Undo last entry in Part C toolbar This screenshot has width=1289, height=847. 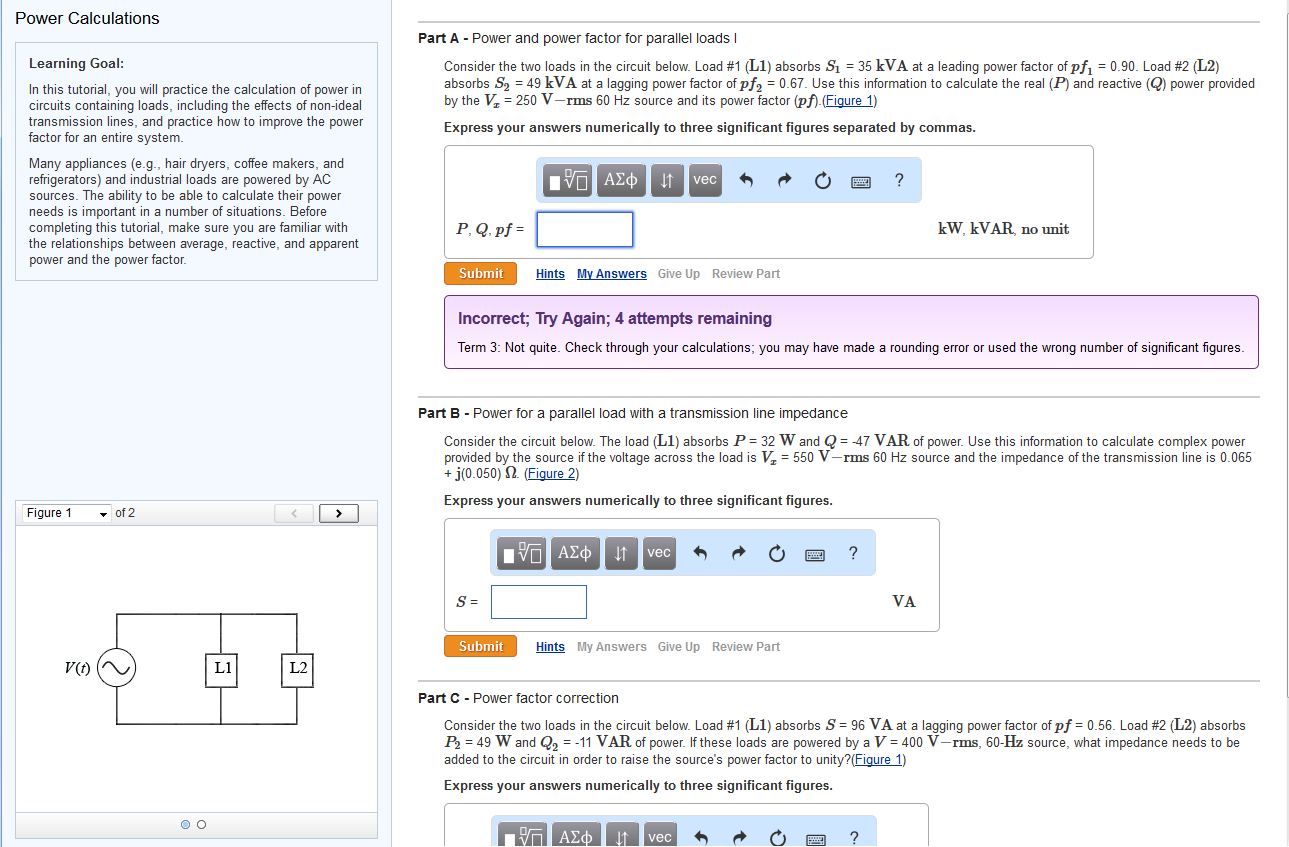click(x=700, y=838)
